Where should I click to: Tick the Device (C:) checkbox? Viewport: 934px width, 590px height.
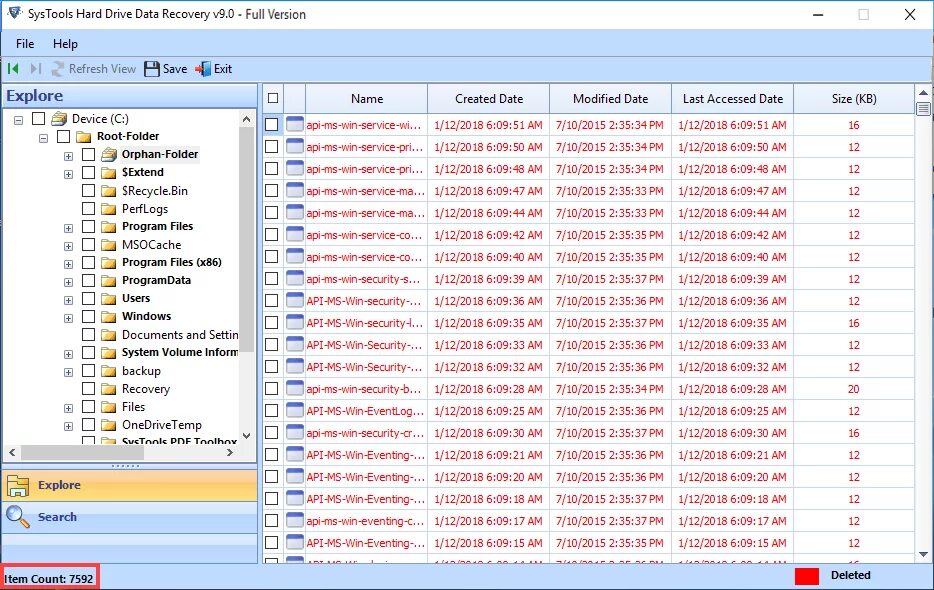point(38,119)
